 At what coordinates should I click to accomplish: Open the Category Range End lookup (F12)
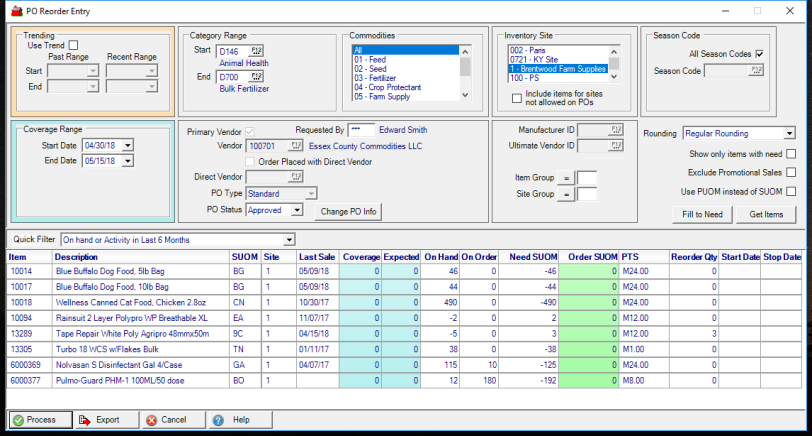257,76
